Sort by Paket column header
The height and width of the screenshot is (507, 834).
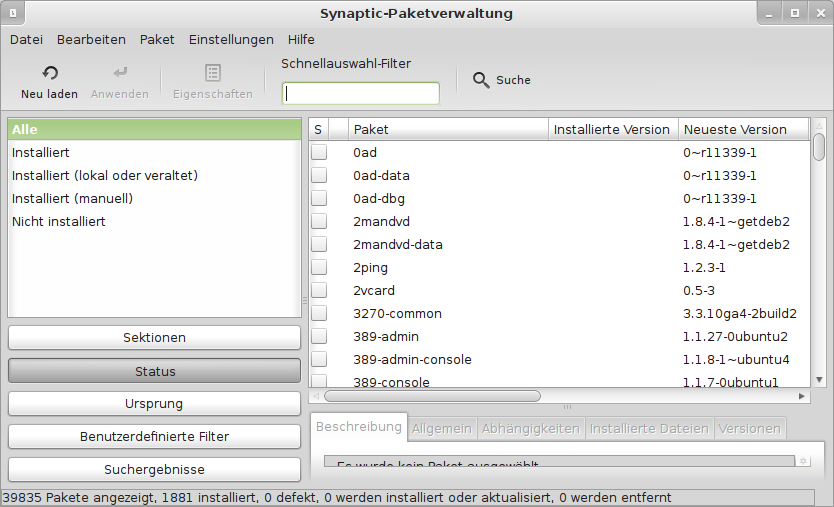pos(448,129)
